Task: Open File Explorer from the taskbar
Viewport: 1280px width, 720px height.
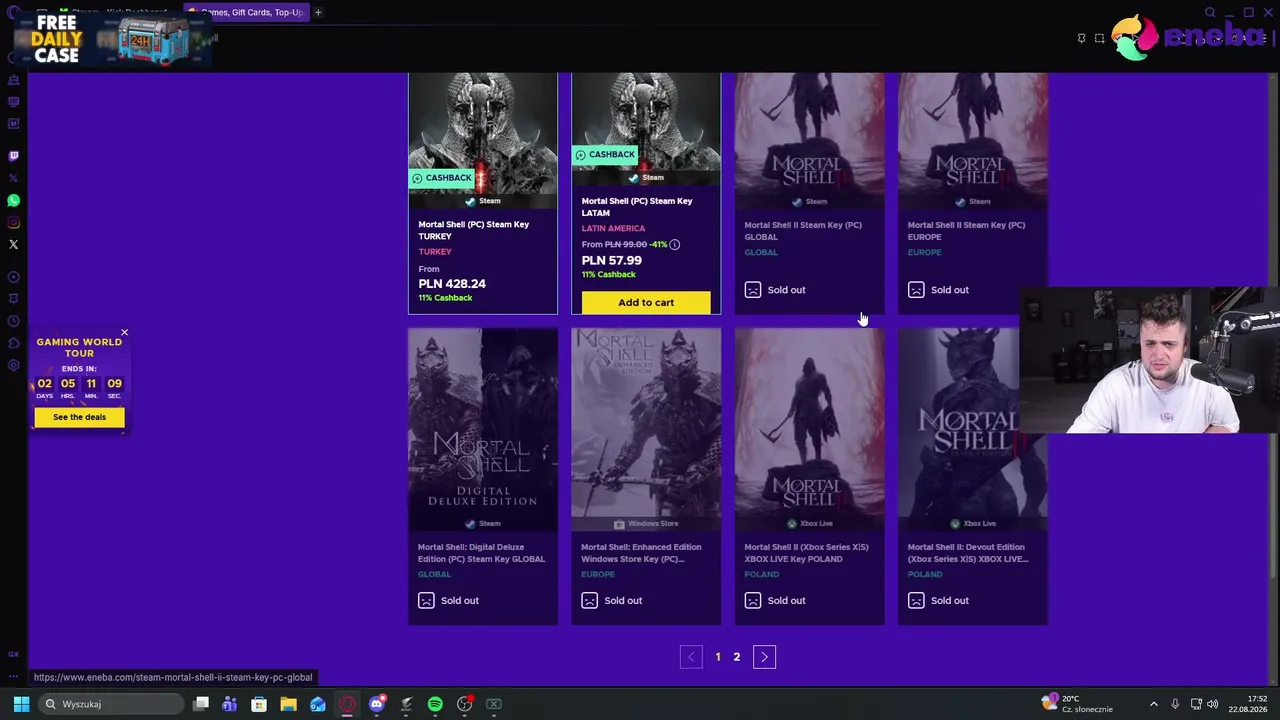Action: click(288, 704)
